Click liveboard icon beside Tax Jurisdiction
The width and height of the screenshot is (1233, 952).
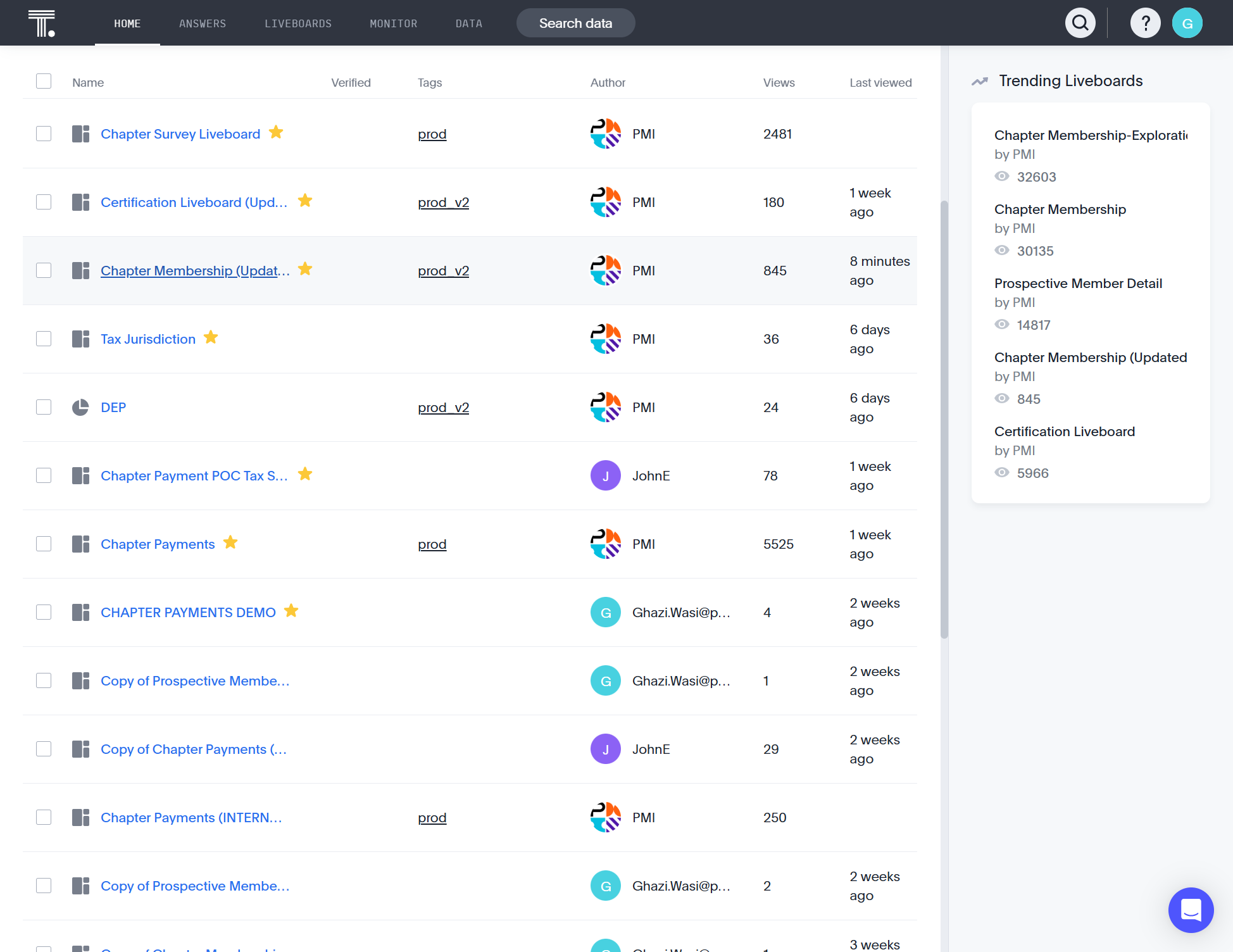(x=80, y=339)
